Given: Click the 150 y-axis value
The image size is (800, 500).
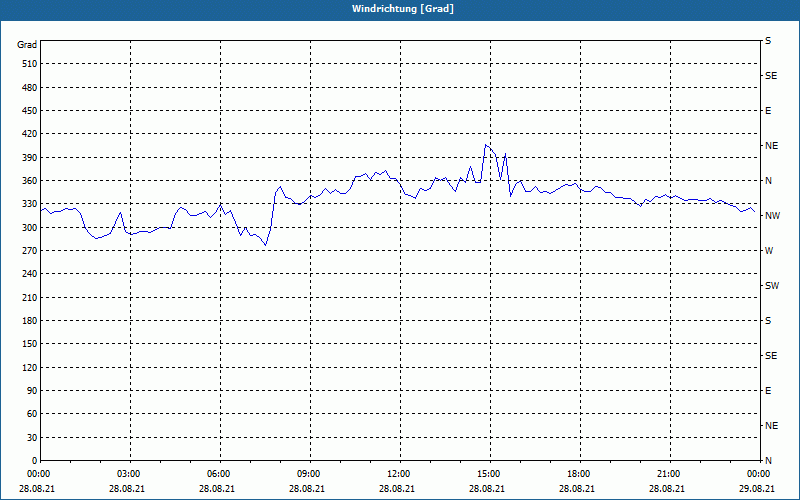Looking at the screenshot, I should coord(30,344).
